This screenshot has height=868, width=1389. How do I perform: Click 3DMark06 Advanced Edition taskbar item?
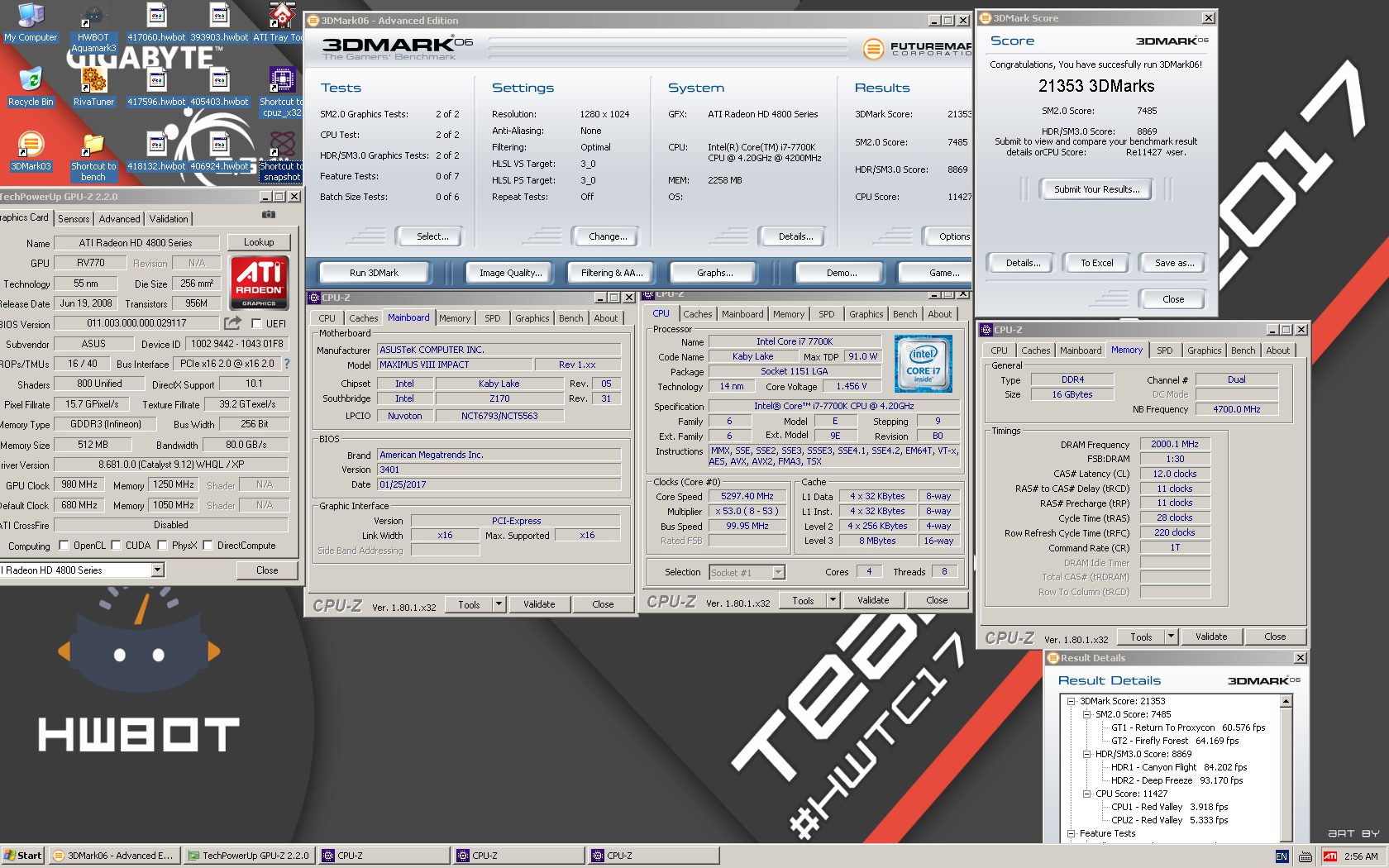tap(113, 856)
